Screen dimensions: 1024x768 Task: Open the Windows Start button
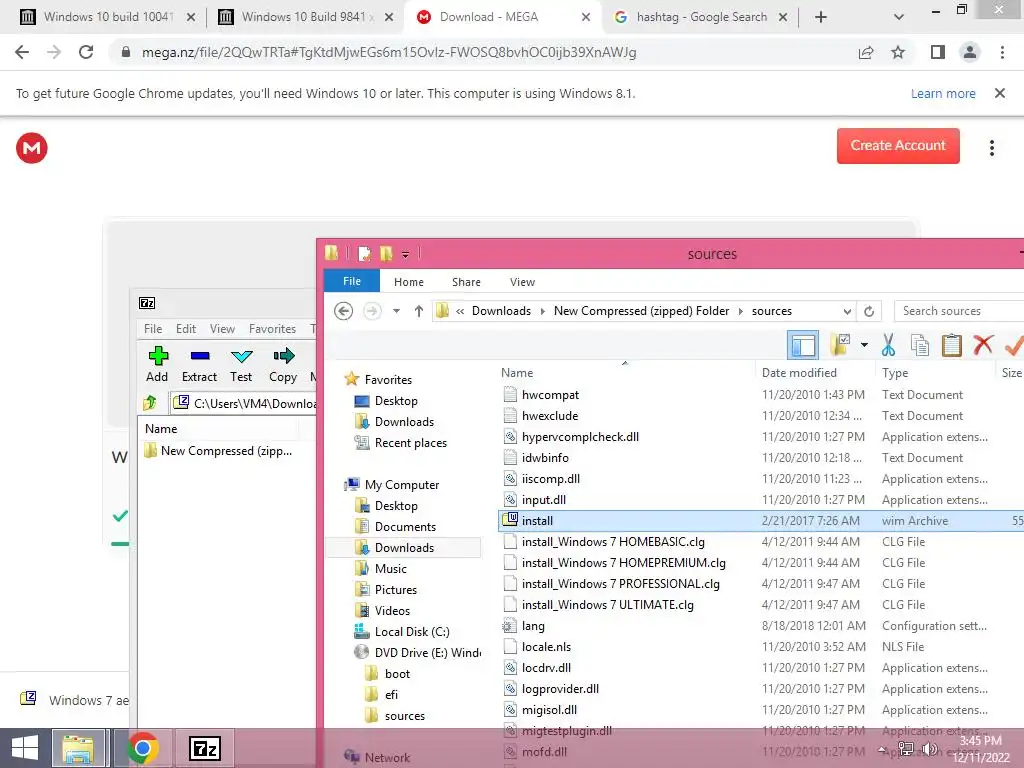click(x=25, y=748)
